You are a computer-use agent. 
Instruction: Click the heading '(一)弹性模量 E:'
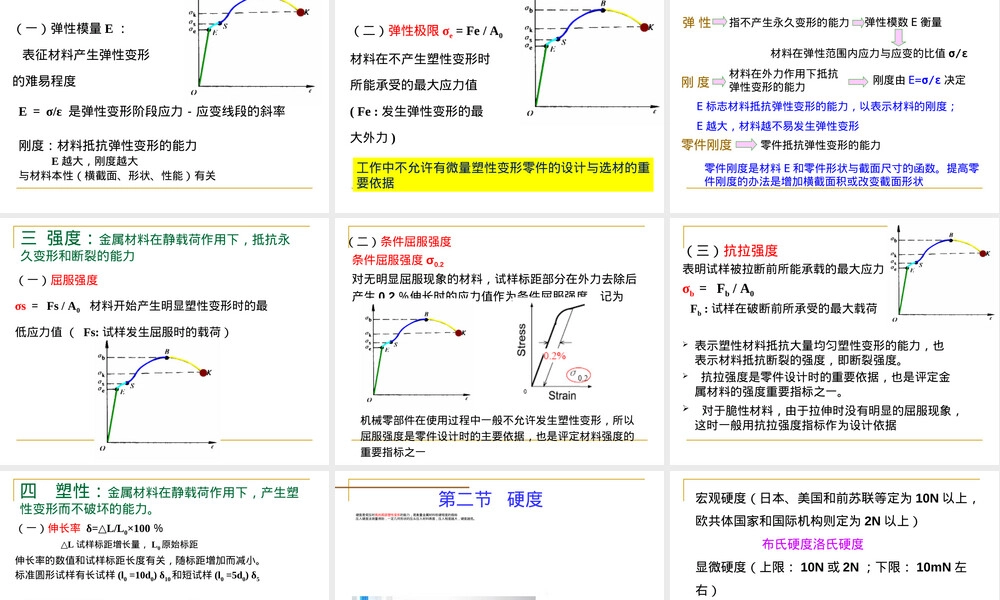(x=70, y=29)
